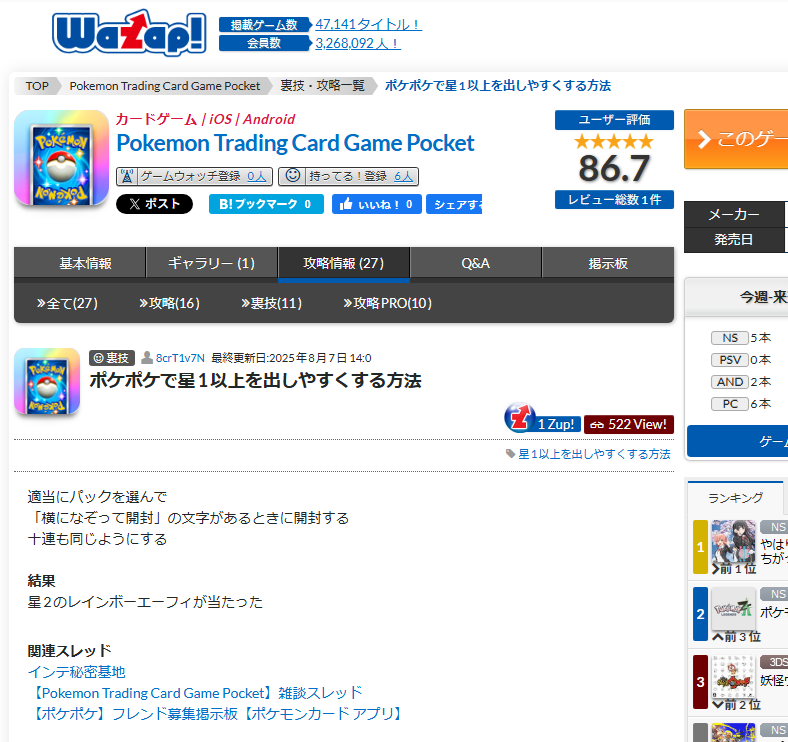Screen dimensions: 788x742
Task: Click the PSV platform badge
Action: click(730, 360)
